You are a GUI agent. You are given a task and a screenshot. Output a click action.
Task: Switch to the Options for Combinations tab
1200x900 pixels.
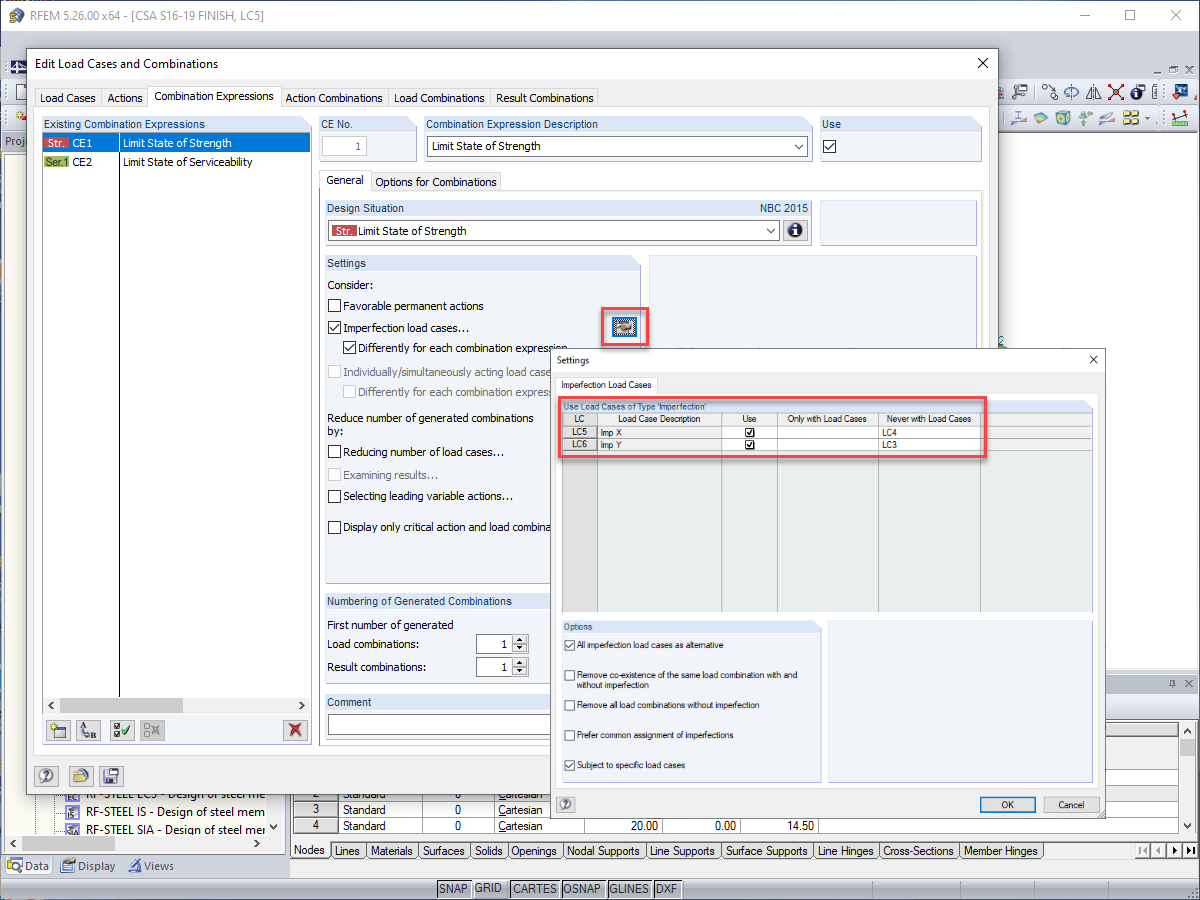pos(436,182)
